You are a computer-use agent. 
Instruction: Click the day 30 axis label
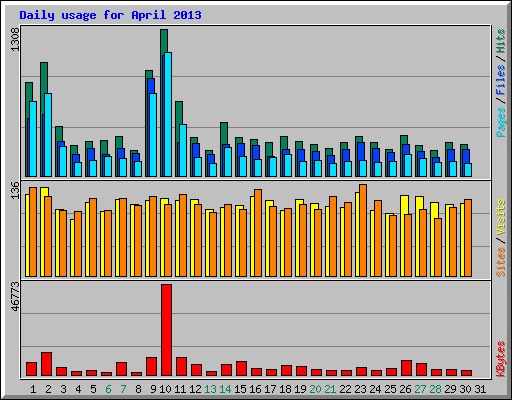click(x=465, y=389)
